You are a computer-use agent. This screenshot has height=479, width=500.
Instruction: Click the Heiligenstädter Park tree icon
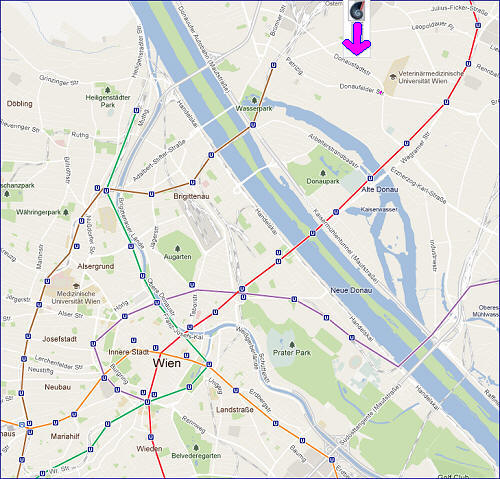pyautogui.click(x=107, y=90)
